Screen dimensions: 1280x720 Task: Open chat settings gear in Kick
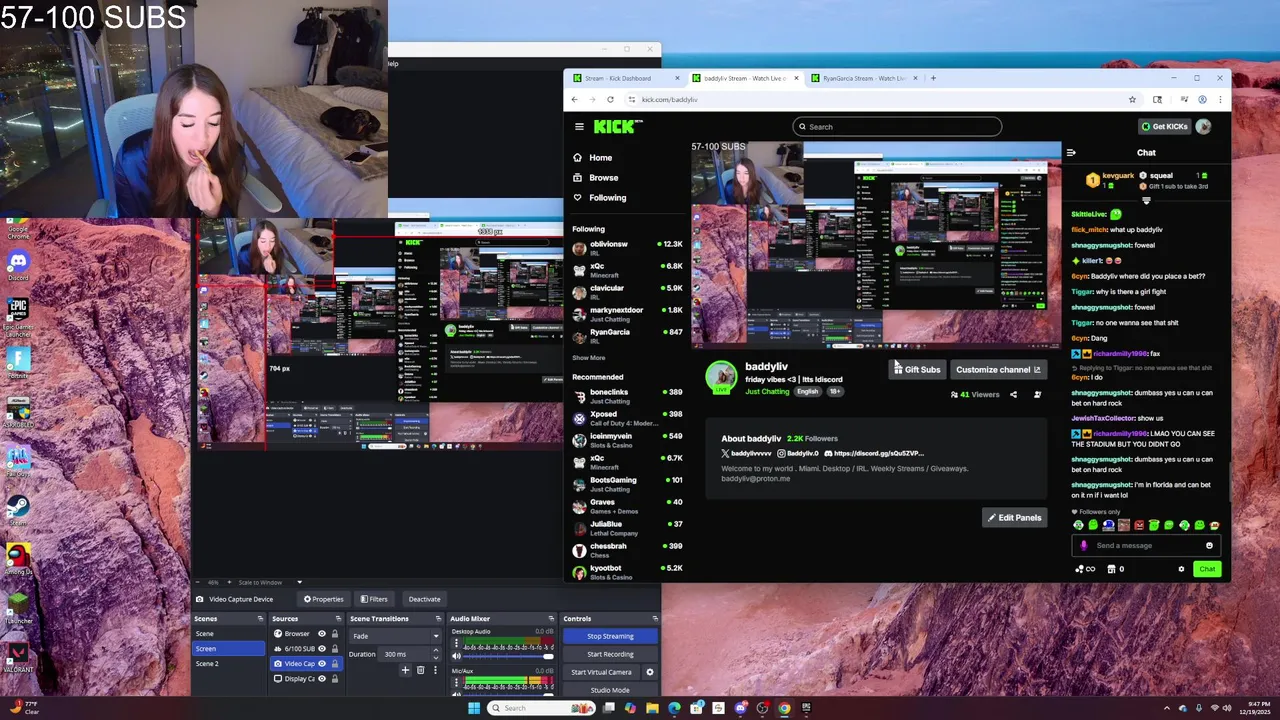tap(1181, 569)
